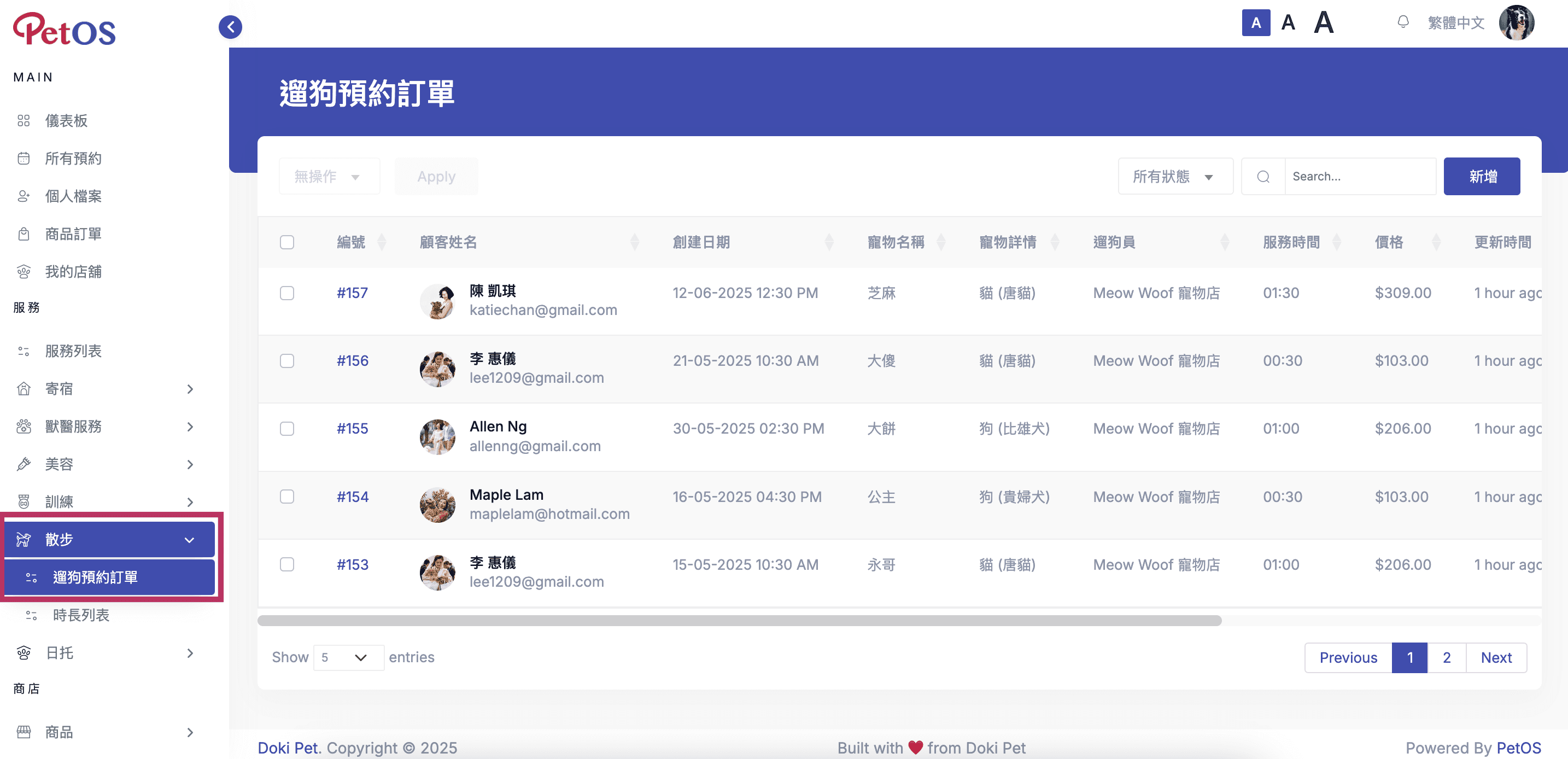Check the box for order #156

286,361
